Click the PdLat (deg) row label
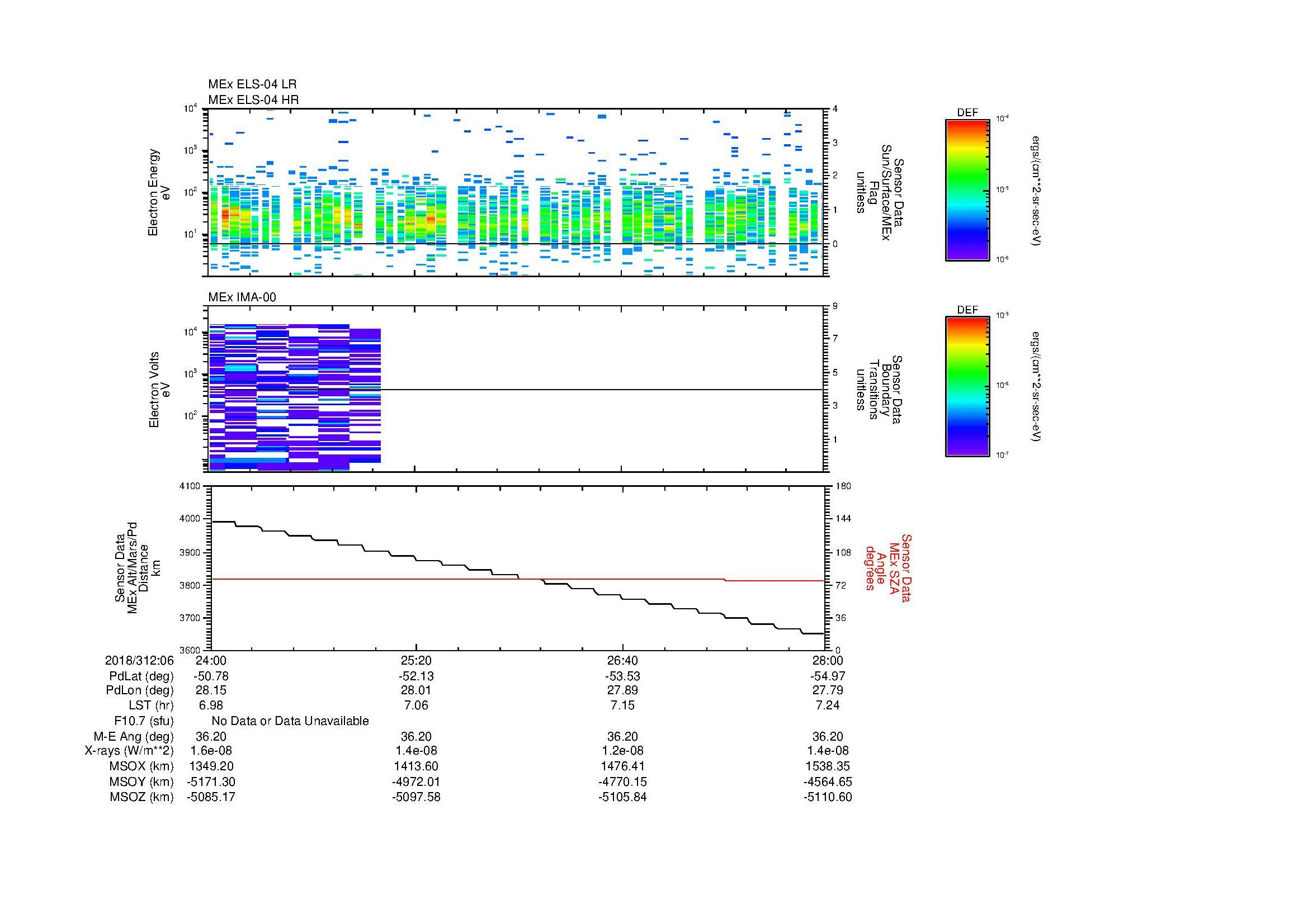Screen dimensions: 1308x924 click(141, 676)
